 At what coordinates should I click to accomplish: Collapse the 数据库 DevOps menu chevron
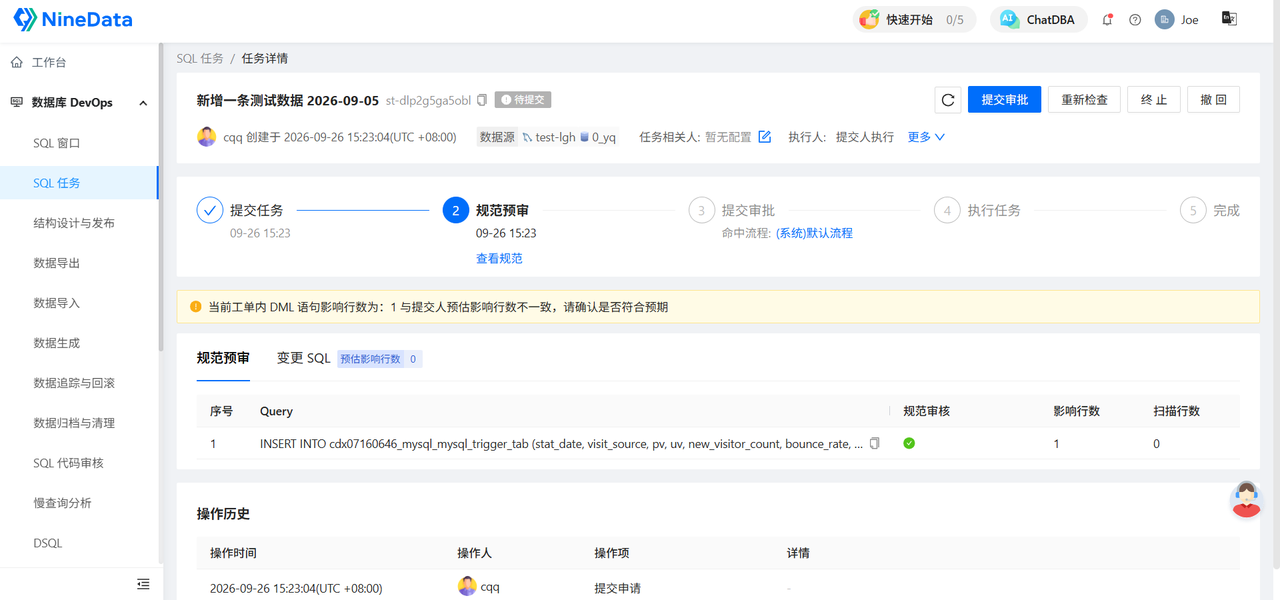coord(143,103)
